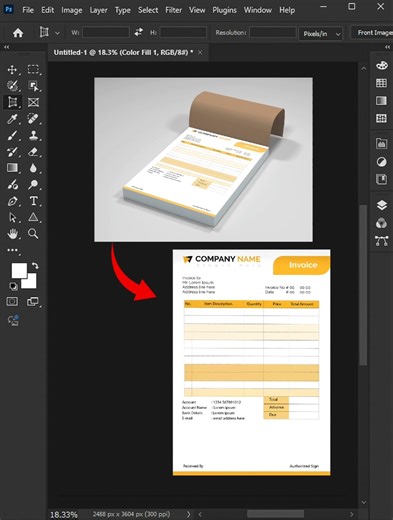Click the crop Height input field
The image size is (393, 520).
point(183,32)
